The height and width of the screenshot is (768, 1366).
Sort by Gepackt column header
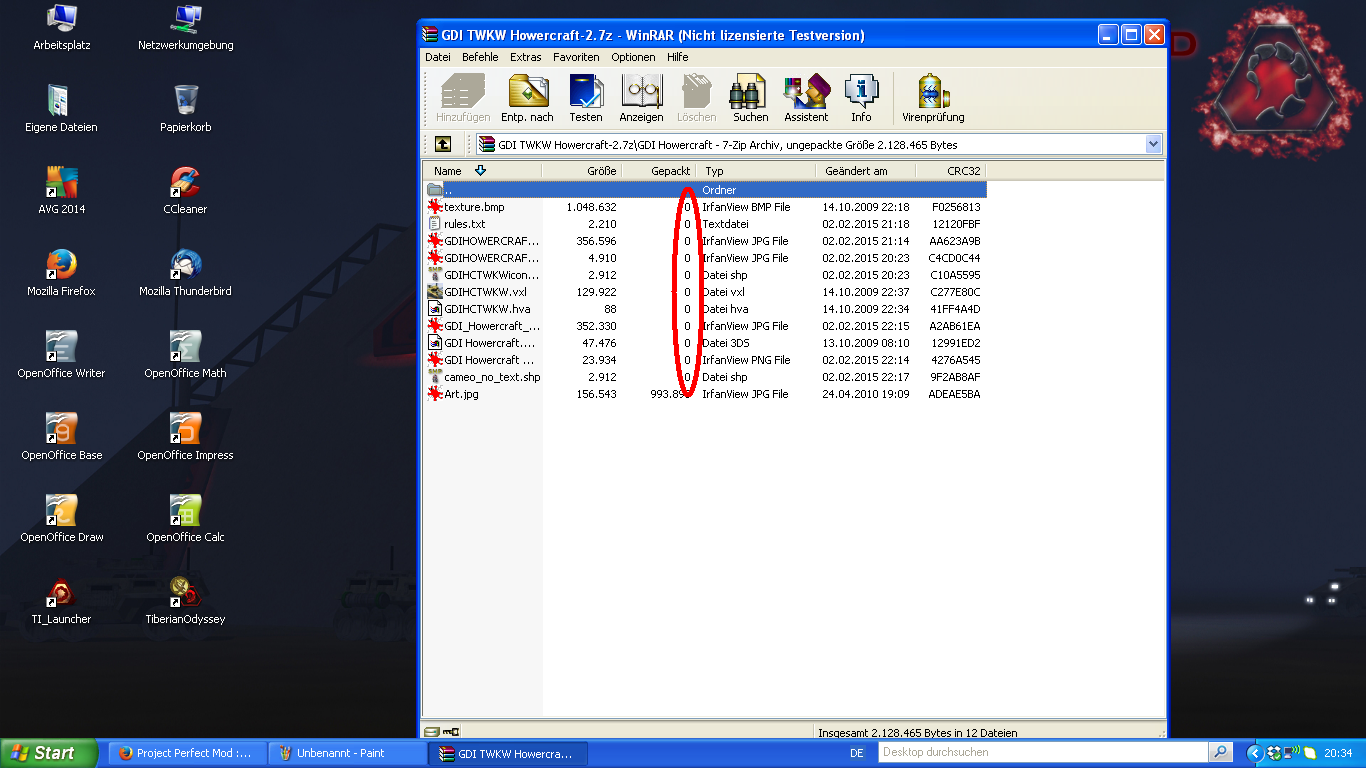pos(659,171)
